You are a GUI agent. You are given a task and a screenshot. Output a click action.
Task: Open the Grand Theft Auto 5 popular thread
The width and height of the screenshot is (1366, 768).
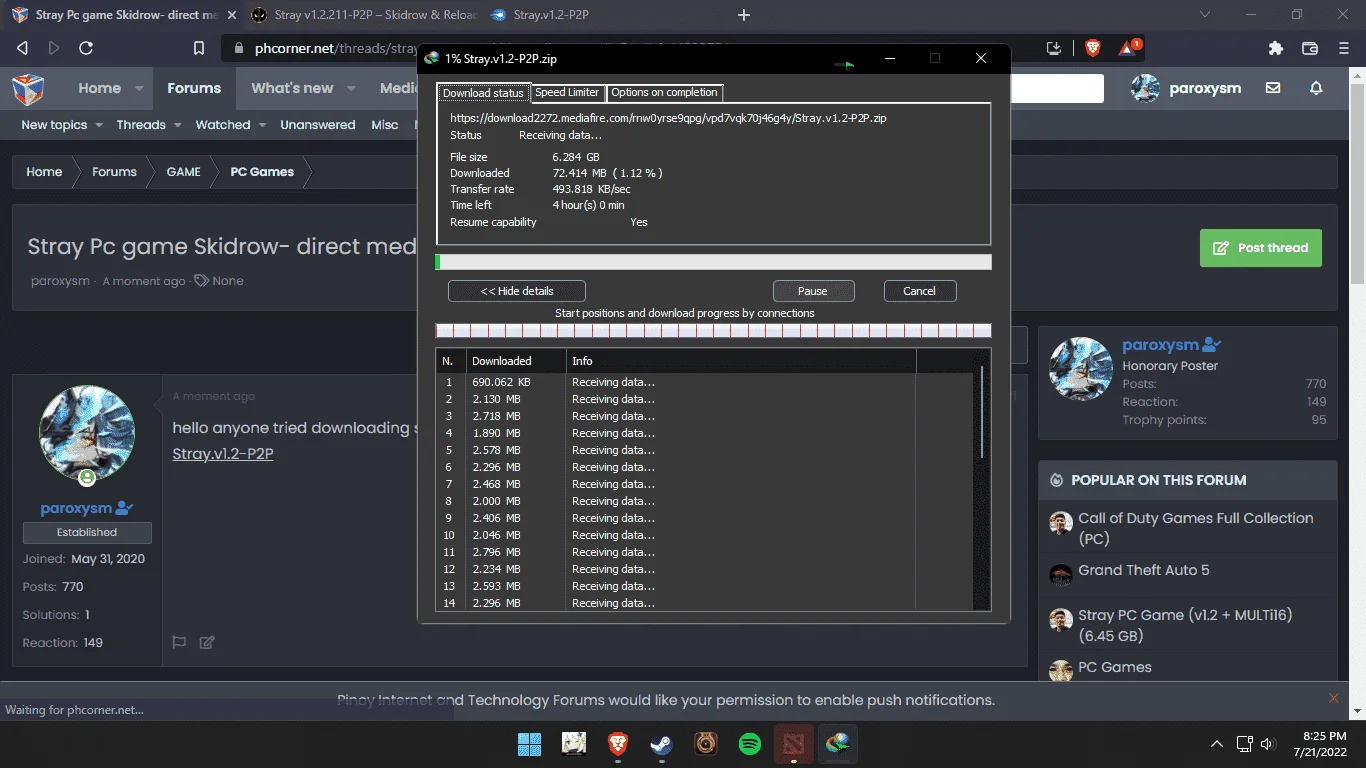1144,570
